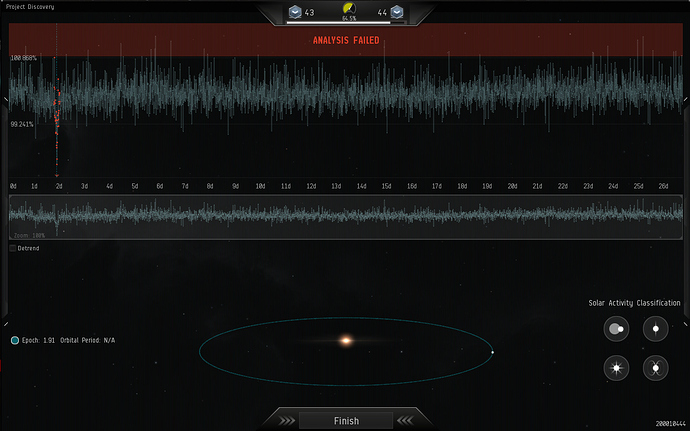Click the 13d time axis label
The image size is (690, 431).
pos(336,186)
